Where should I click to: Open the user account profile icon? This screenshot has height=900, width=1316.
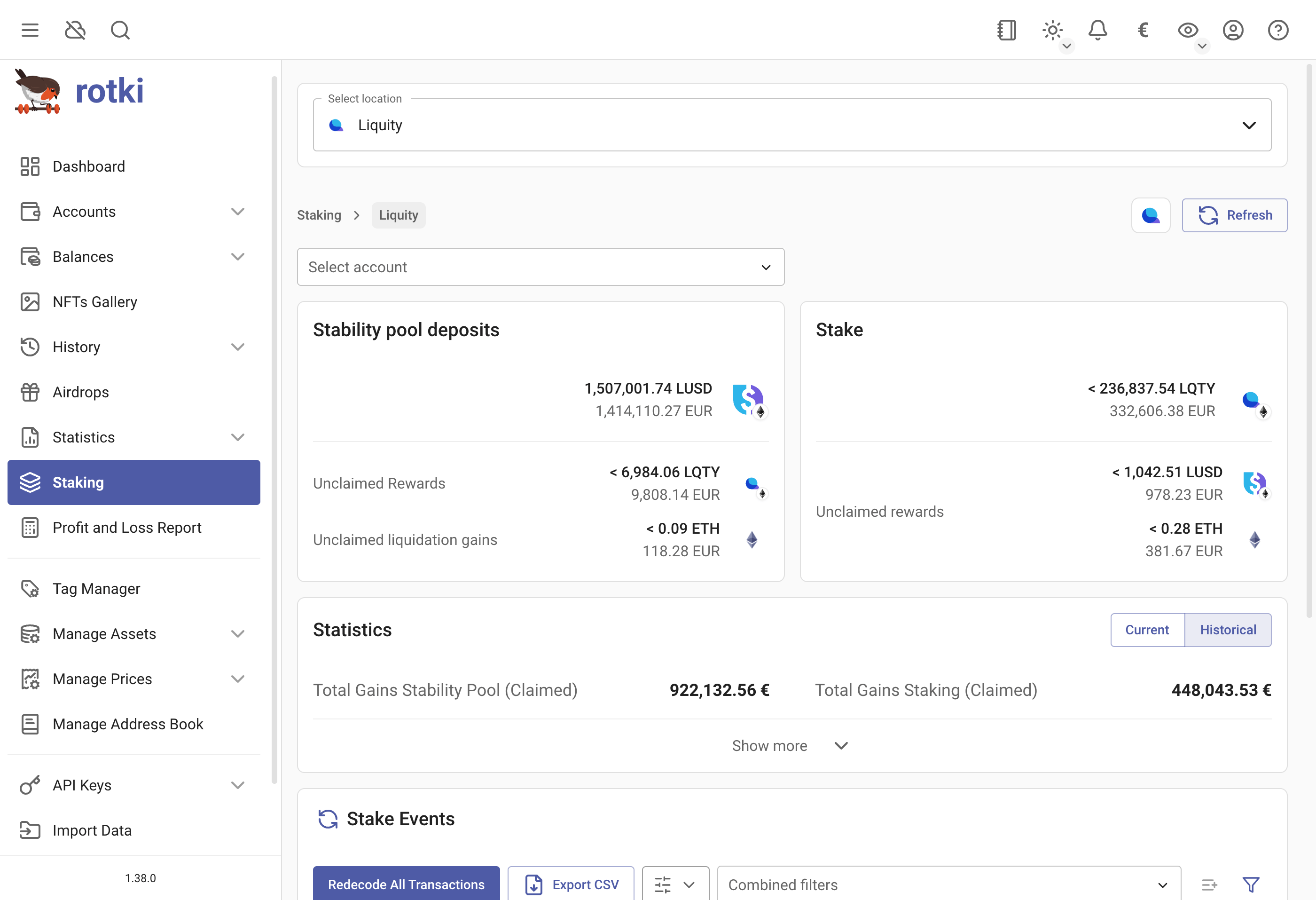(x=1233, y=30)
